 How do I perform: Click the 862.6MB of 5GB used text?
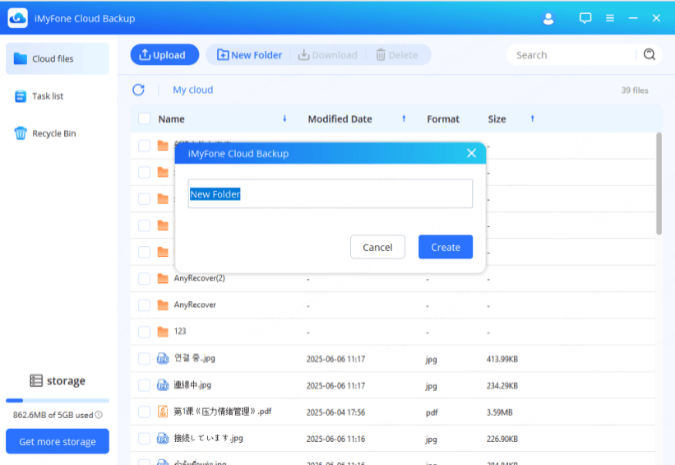[53, 415]
